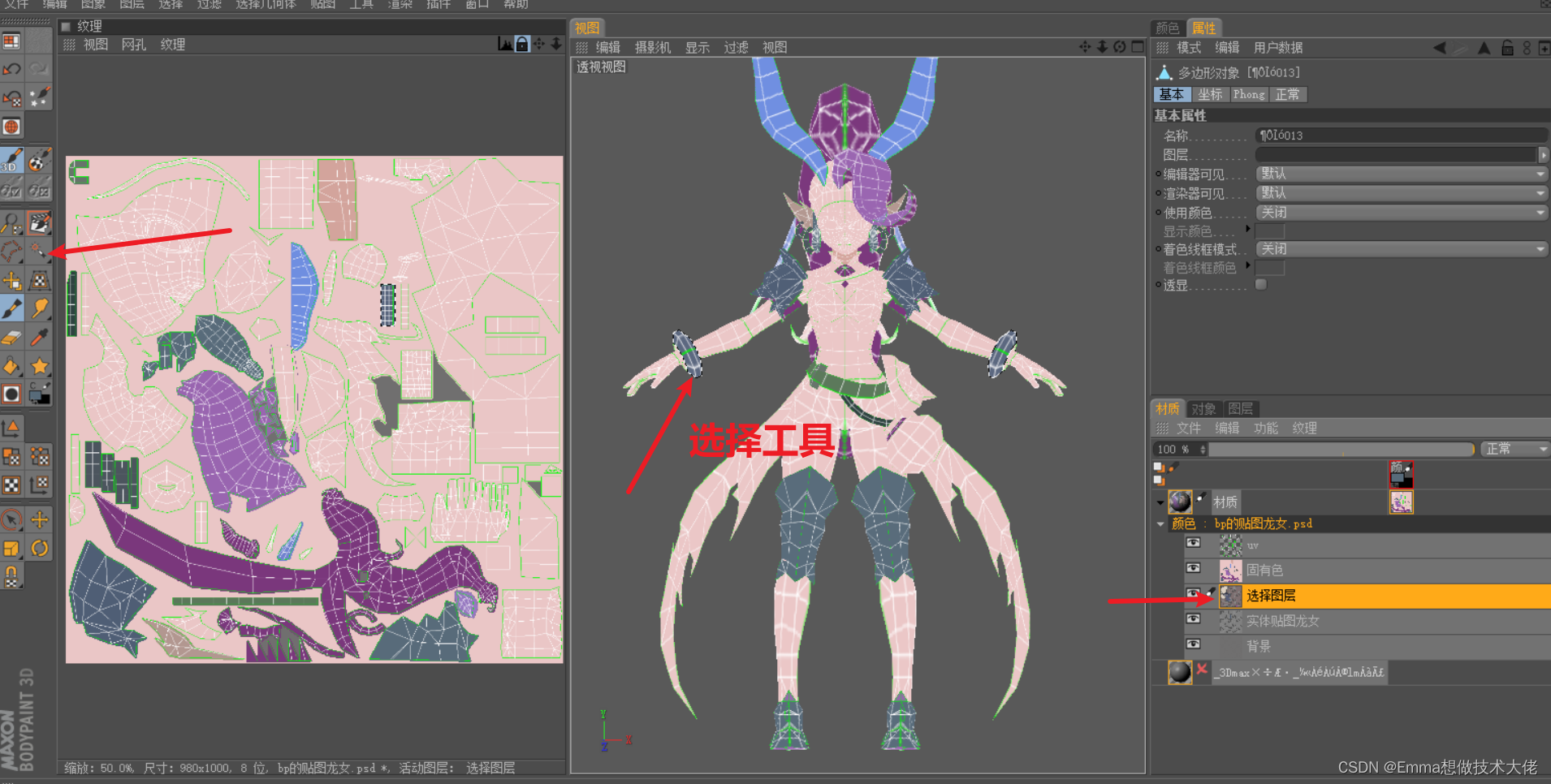The width and height of the screenshot is (1551, 784).
Task: Open the 对象 tab
Action: 1203,409
